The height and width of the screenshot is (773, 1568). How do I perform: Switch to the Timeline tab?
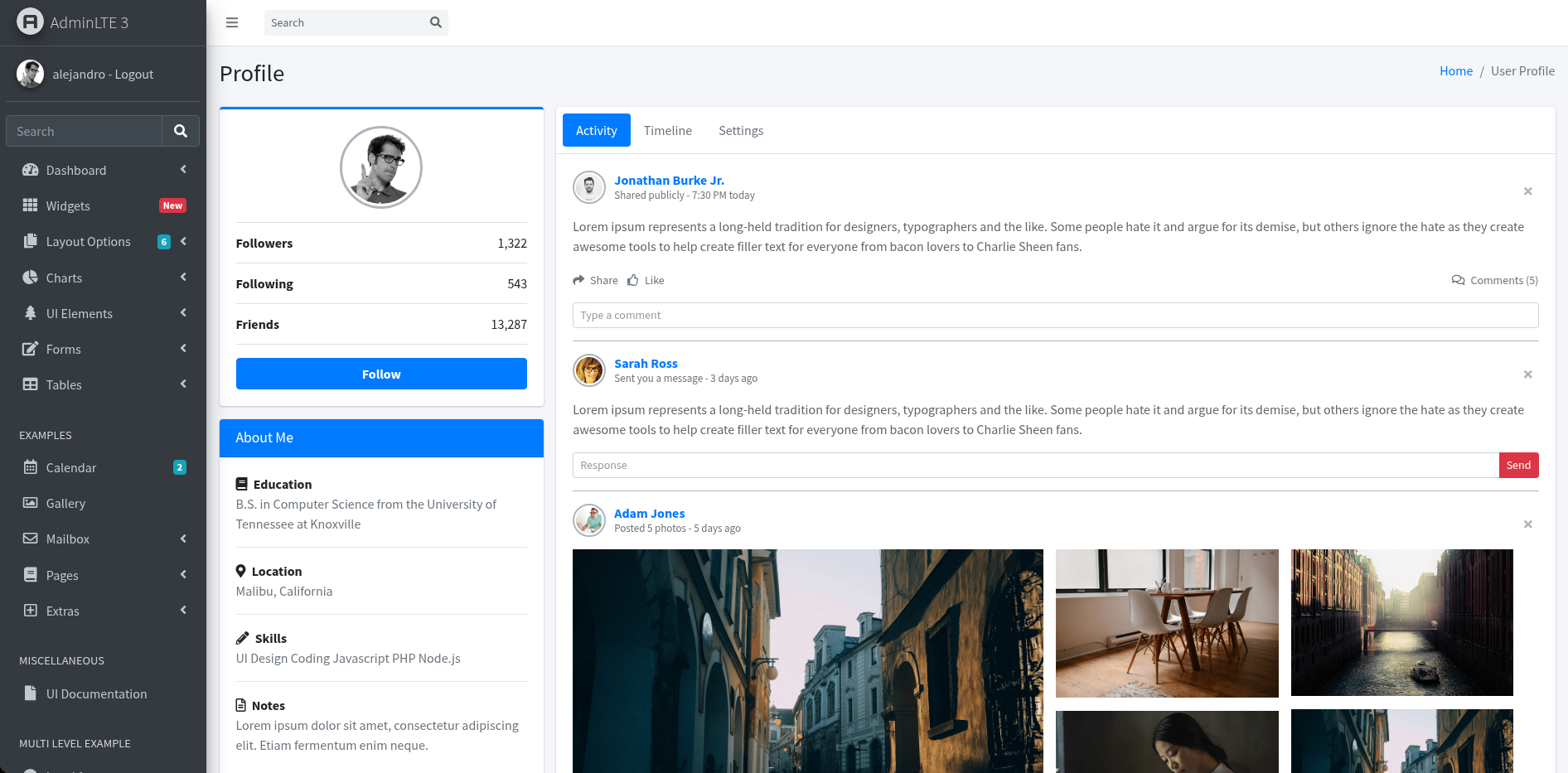point(668,130)
